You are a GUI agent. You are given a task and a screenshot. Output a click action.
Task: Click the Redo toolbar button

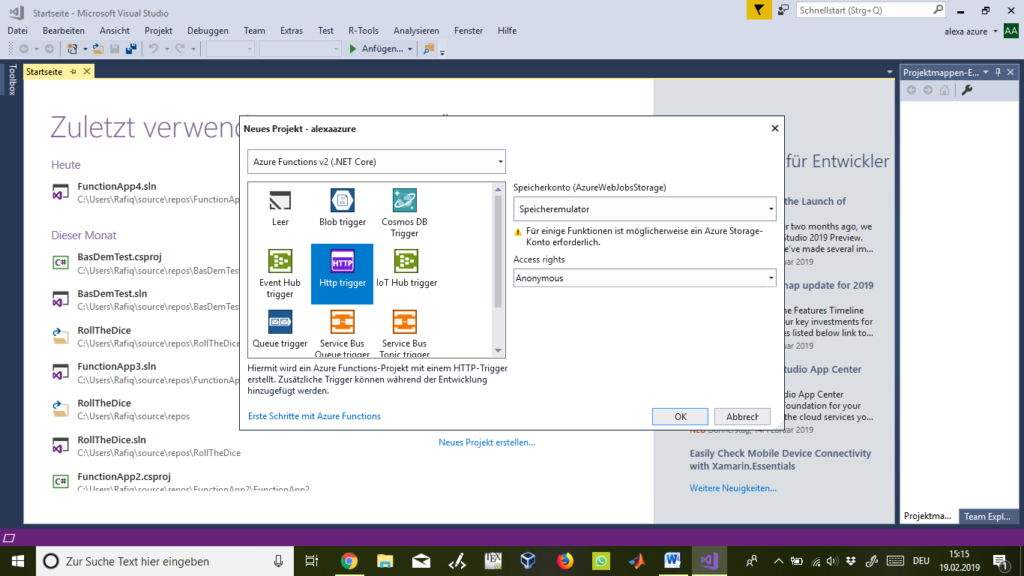point(180,49)
